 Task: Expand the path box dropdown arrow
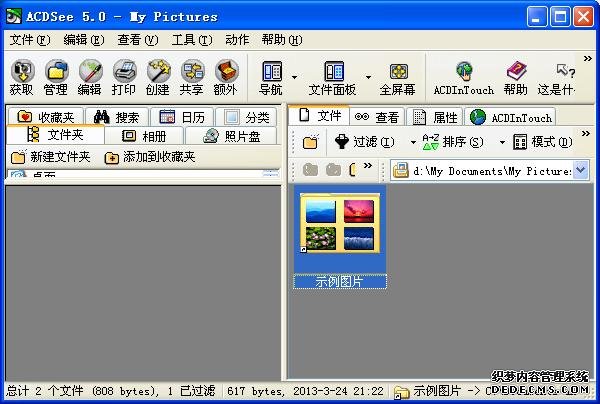point(581,170)
